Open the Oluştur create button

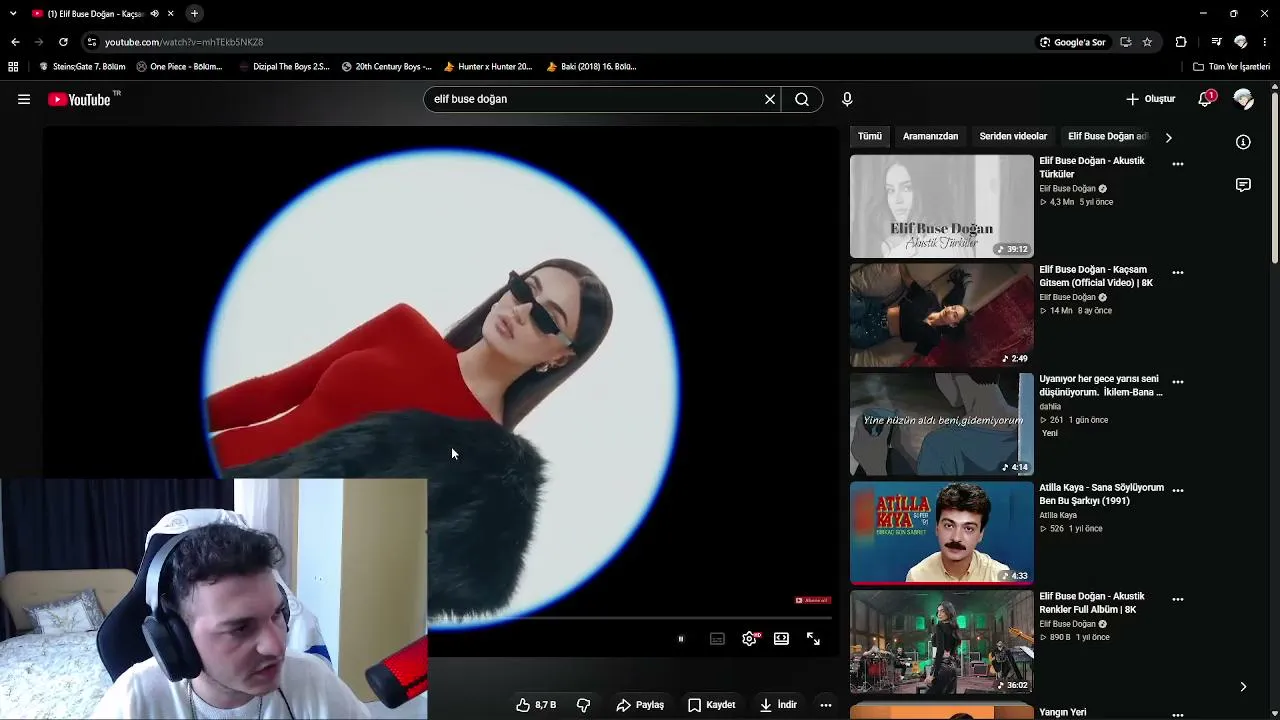[1150, 99]
